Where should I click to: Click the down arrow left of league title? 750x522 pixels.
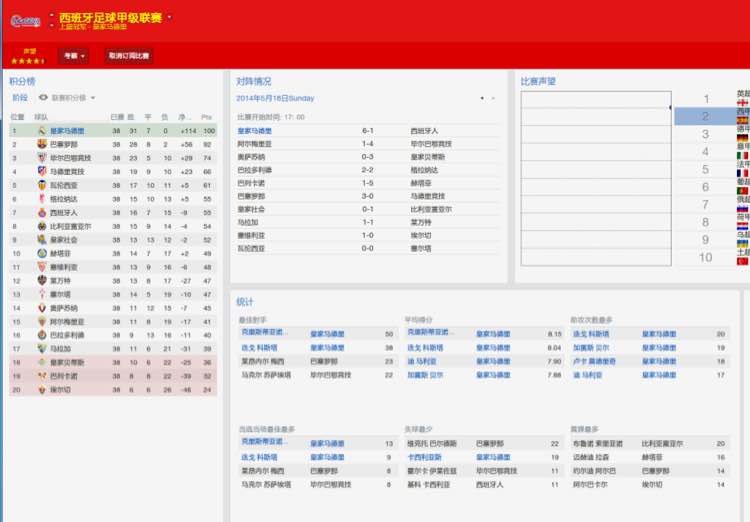[x=52, y=24]
